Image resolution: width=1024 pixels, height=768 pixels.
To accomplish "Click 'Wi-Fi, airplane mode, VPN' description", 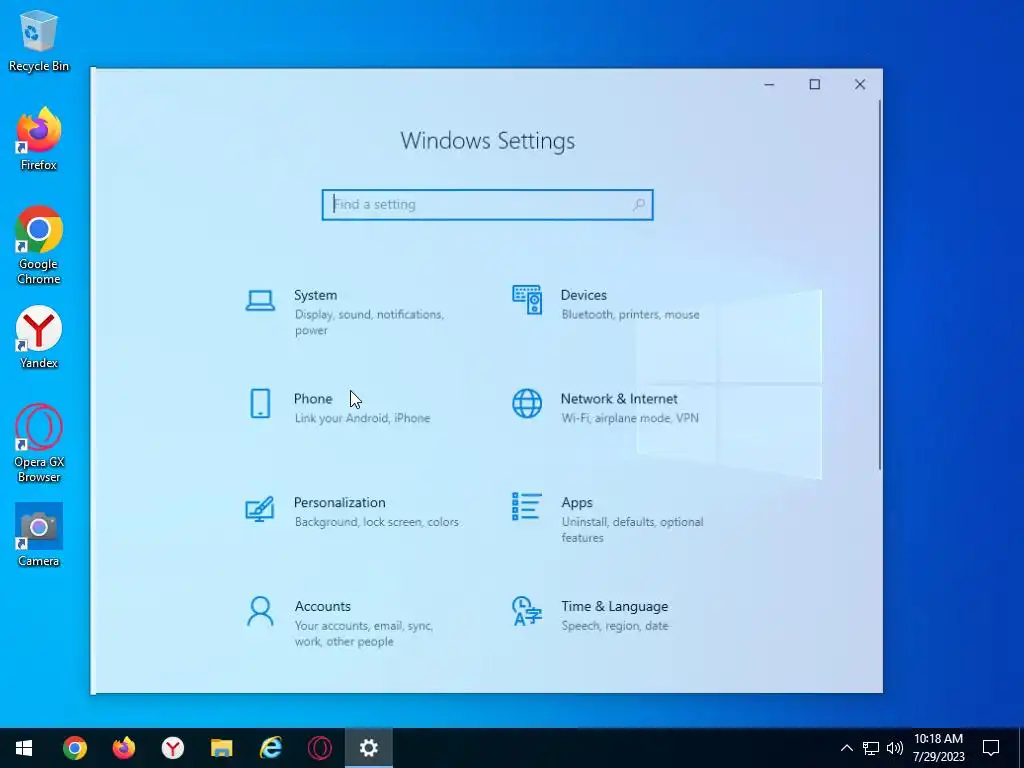I will (x=630, y=418).
